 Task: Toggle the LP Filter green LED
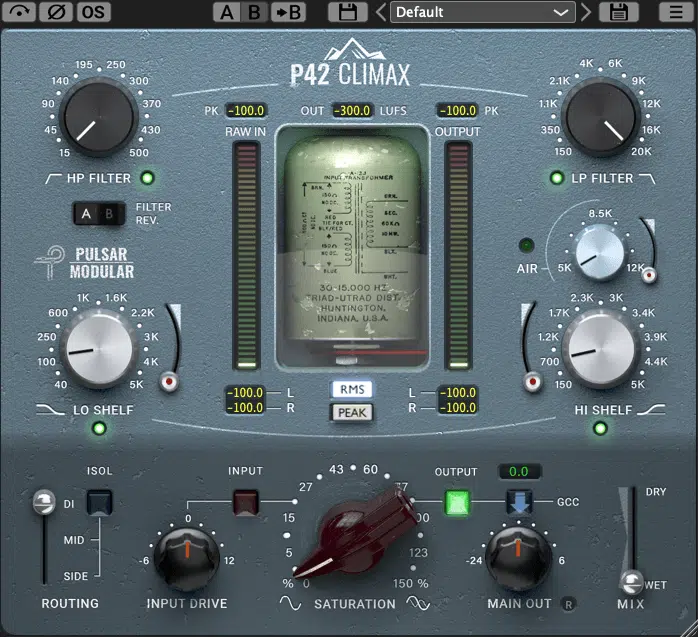click(555, 179)
